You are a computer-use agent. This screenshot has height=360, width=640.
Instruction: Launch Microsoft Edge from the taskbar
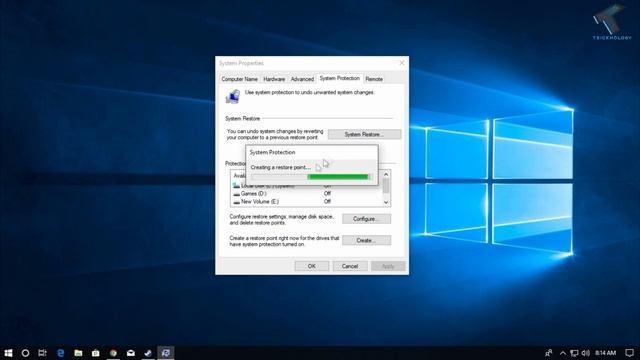(60, 353)
